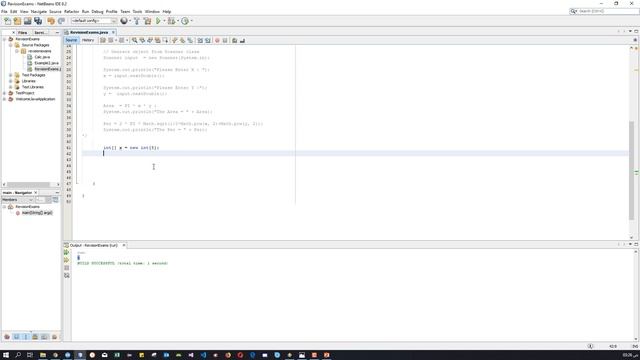Toggle the second filter button at the Navigator bottom
Image resolution: width=640 pixels, height=360 pixels.
(16, 337)
